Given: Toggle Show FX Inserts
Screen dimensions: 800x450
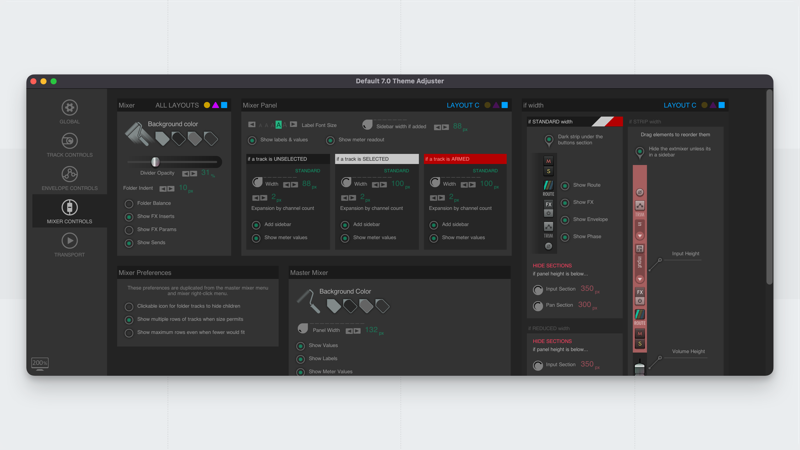Looking at the screenshot, I should (129, 217).
